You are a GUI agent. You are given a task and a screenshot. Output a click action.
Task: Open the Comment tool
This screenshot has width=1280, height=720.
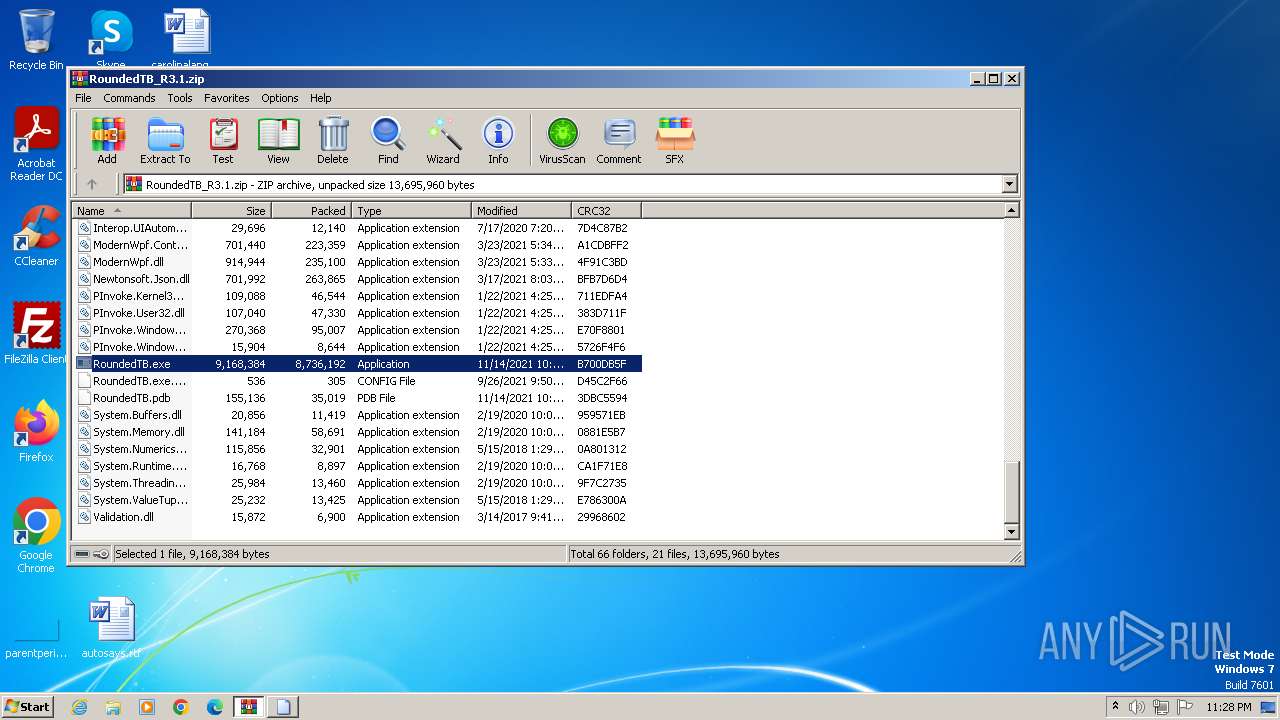[x=619, y=140]
